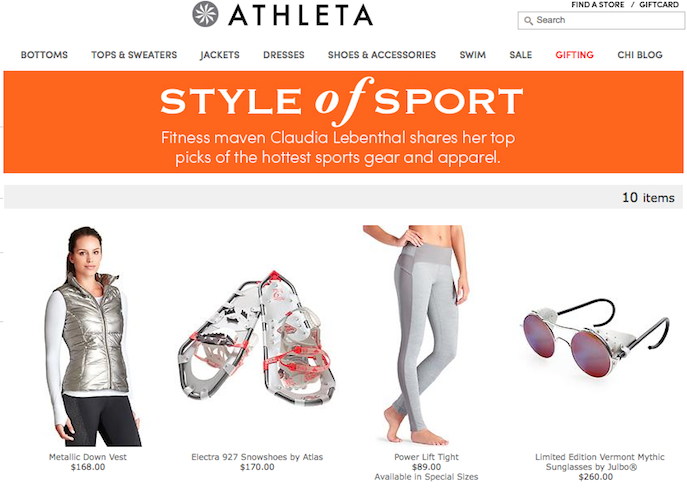Click the Style of Sport orange banner
The height and width of the screenshot is (488, 687).
point(343,122)
